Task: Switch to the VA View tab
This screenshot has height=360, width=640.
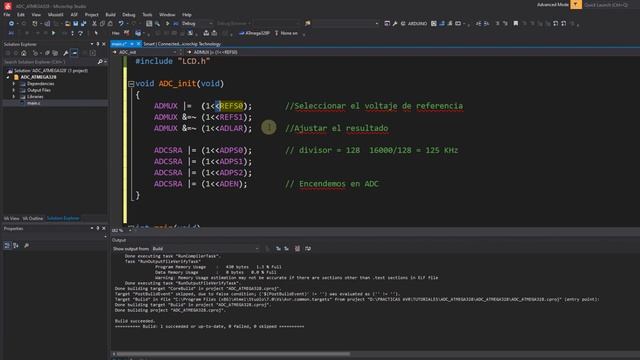Action: coord(11,218)
